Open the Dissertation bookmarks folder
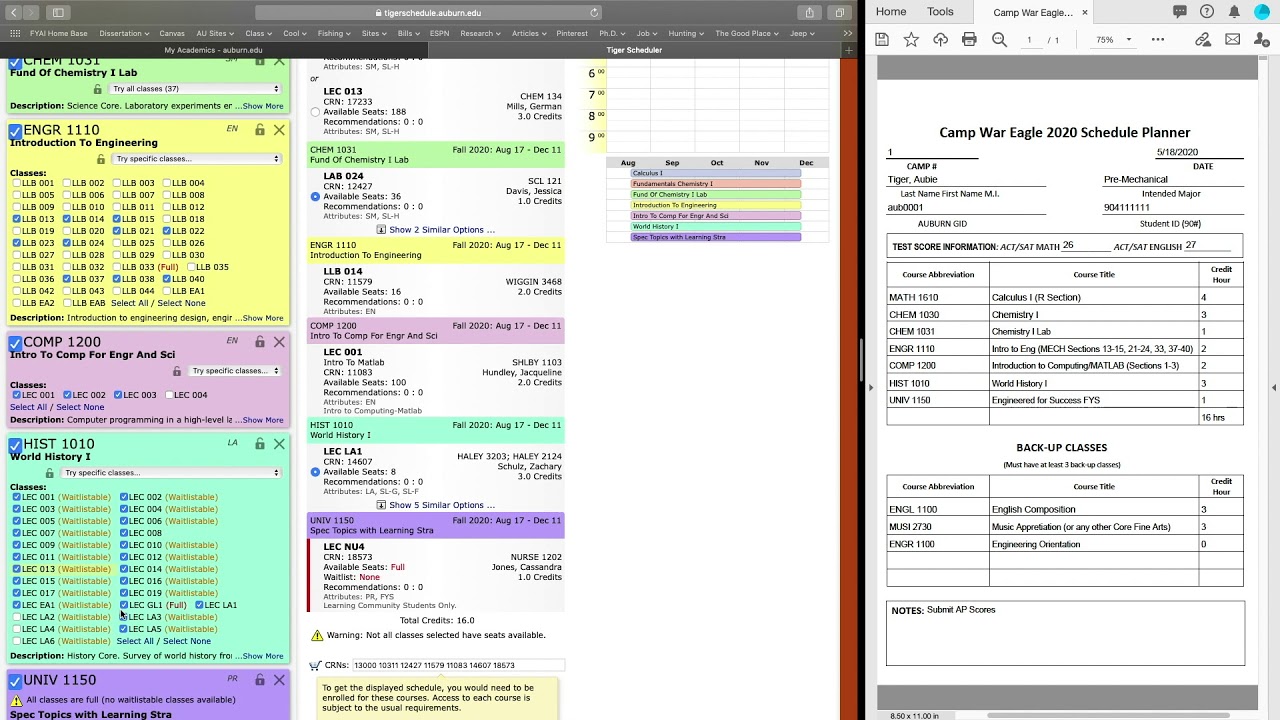The image size is (1280, 720). tap(123, 33)
